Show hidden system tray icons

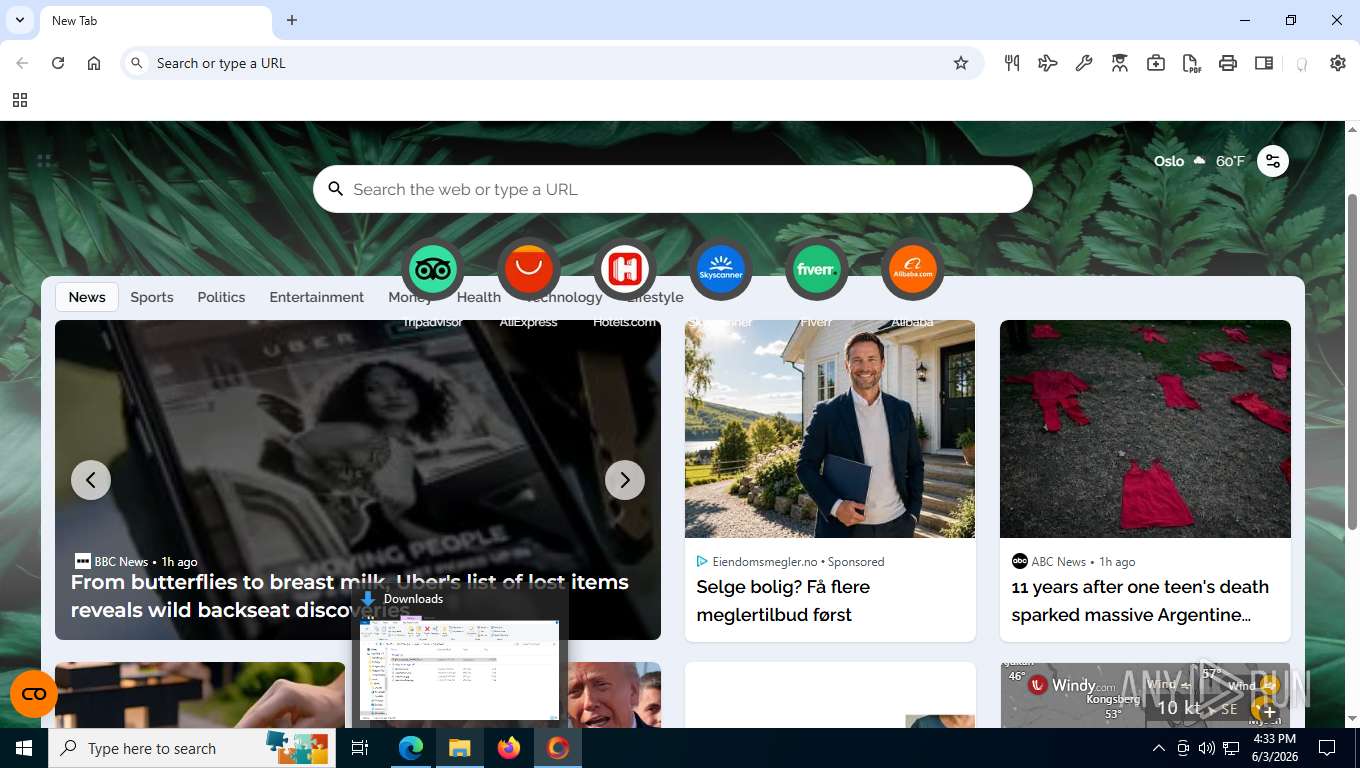point(1159,748)
